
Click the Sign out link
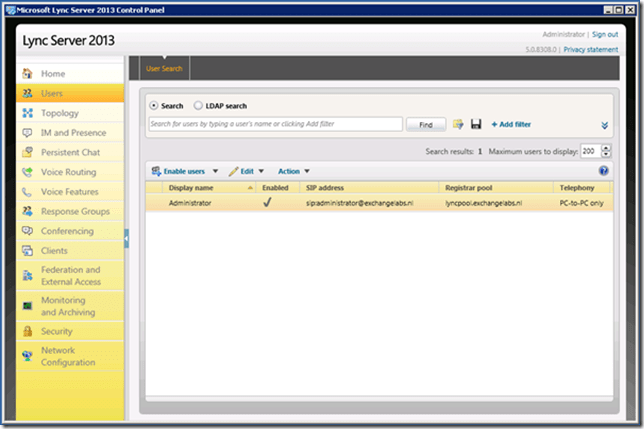coord(603,34)
